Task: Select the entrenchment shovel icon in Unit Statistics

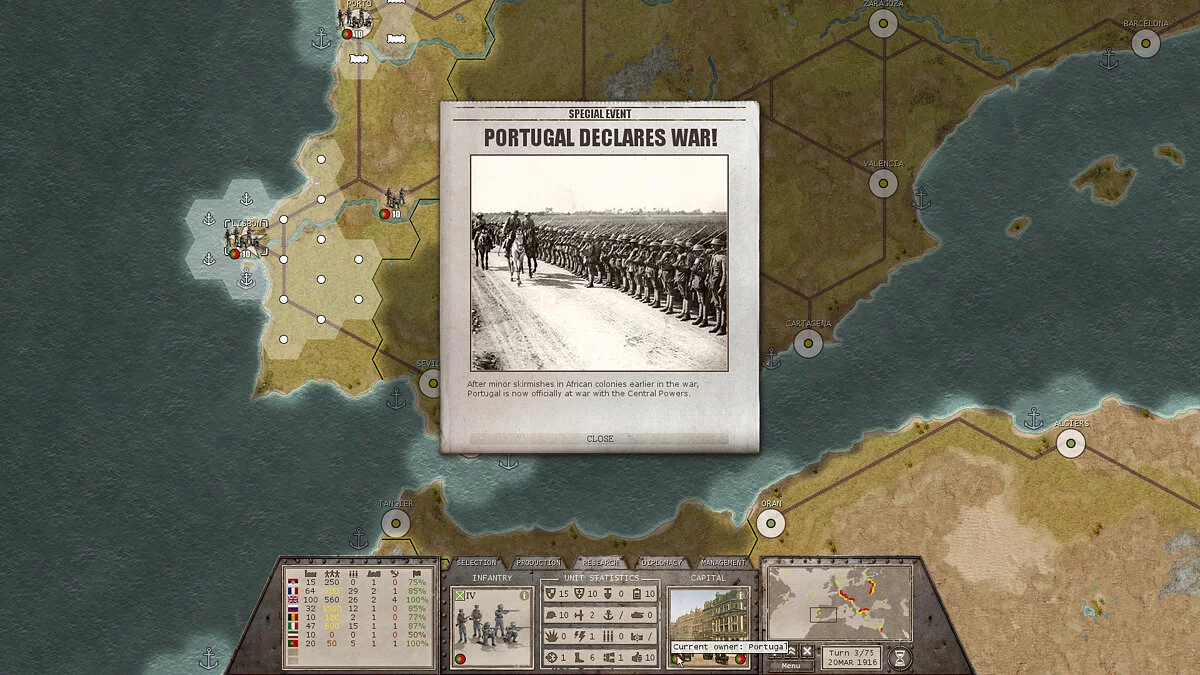Action: click(609, 593)
